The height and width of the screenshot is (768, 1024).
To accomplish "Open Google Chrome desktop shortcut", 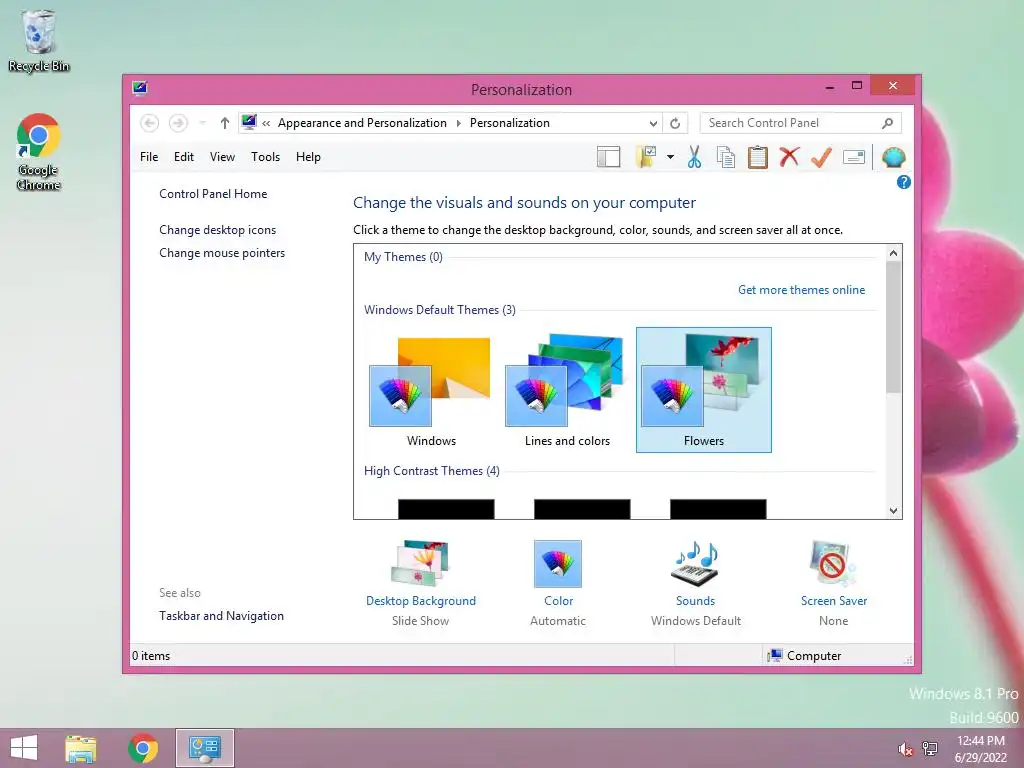I will click(x=39, y=152).
